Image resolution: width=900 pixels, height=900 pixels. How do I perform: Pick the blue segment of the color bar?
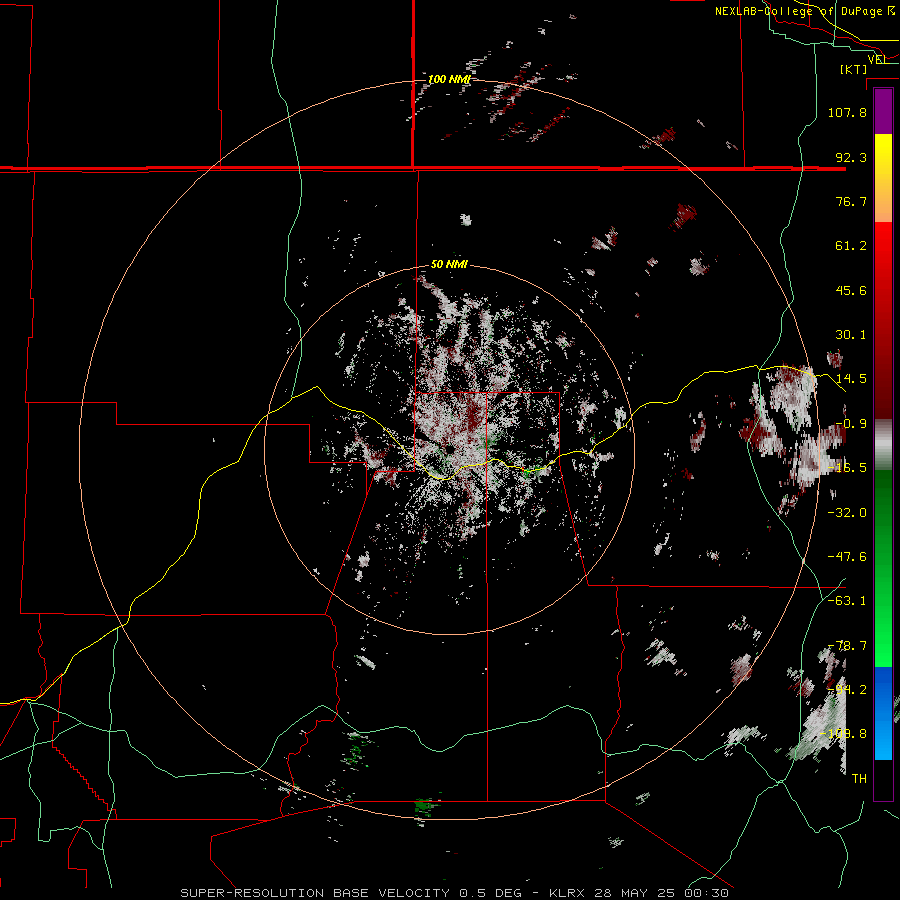point(883,713)
